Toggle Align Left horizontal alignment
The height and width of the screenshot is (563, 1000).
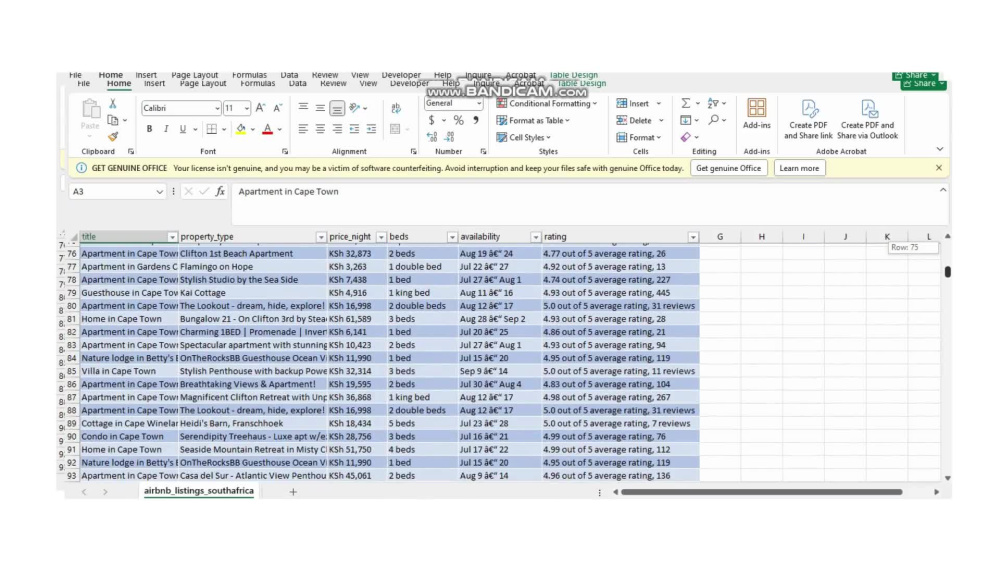[x=303, y=129]
